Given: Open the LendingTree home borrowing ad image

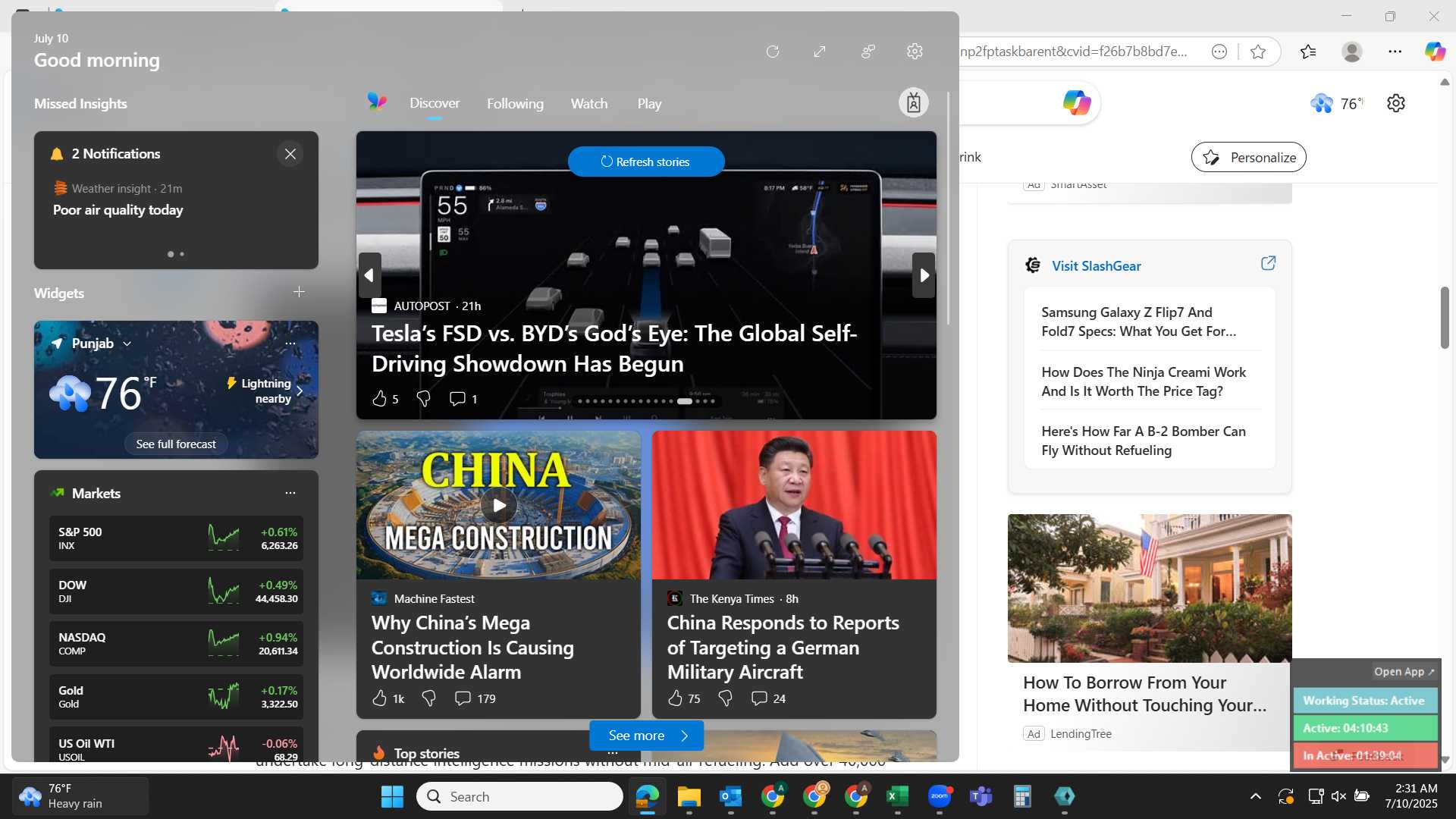Looking at the screenshot, I should [x=1150, y=588].
